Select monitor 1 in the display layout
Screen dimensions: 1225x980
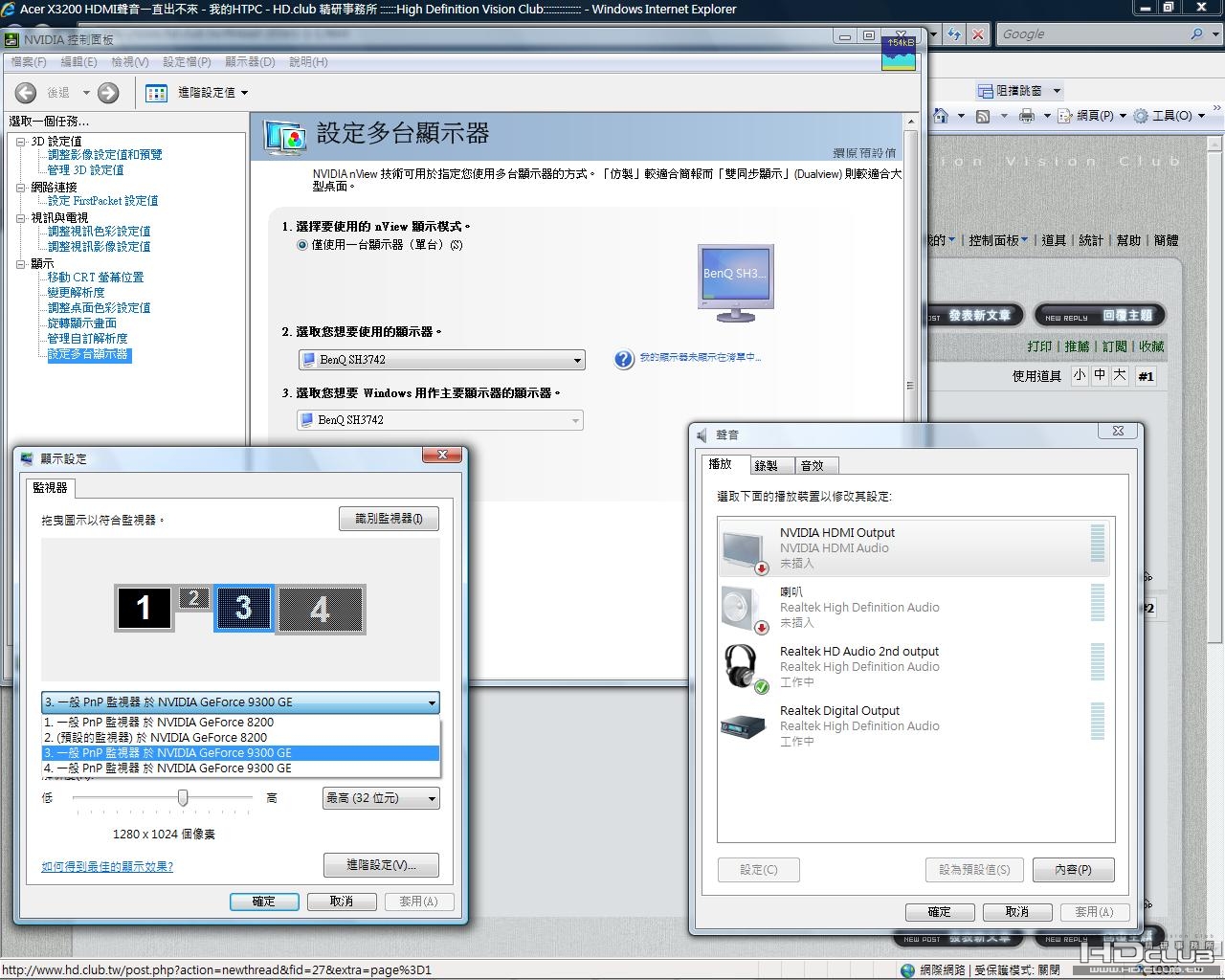point(145,608)
